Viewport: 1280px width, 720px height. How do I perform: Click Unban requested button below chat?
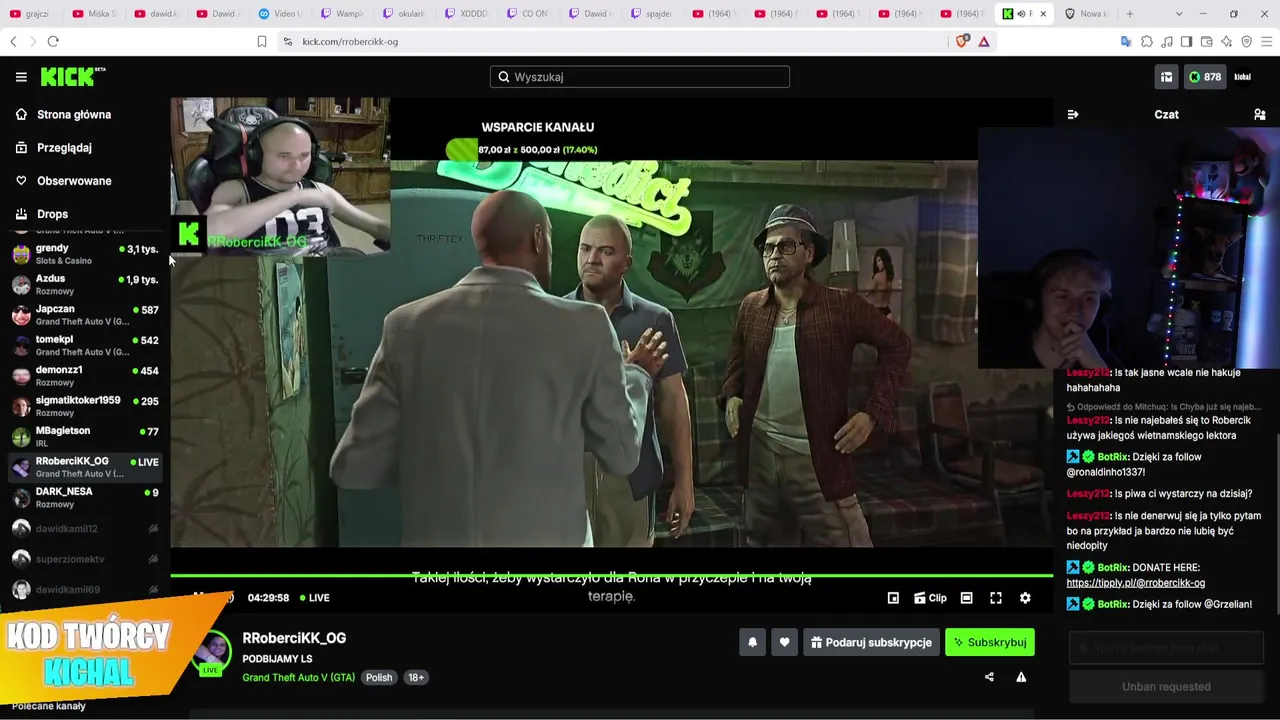(x=1166, y=687)
